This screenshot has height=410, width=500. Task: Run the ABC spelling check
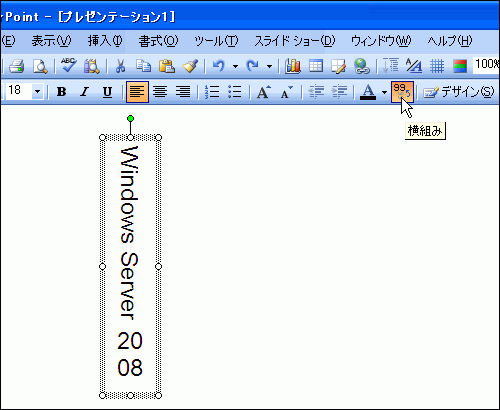pyautogui.click(x=69, y=65)
